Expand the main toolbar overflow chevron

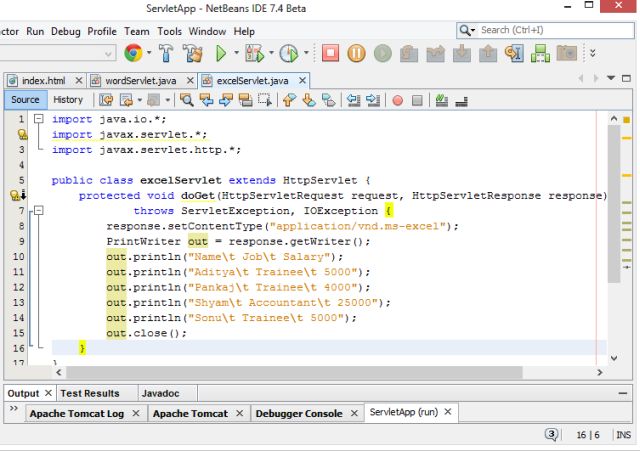[x=593, y=53]
